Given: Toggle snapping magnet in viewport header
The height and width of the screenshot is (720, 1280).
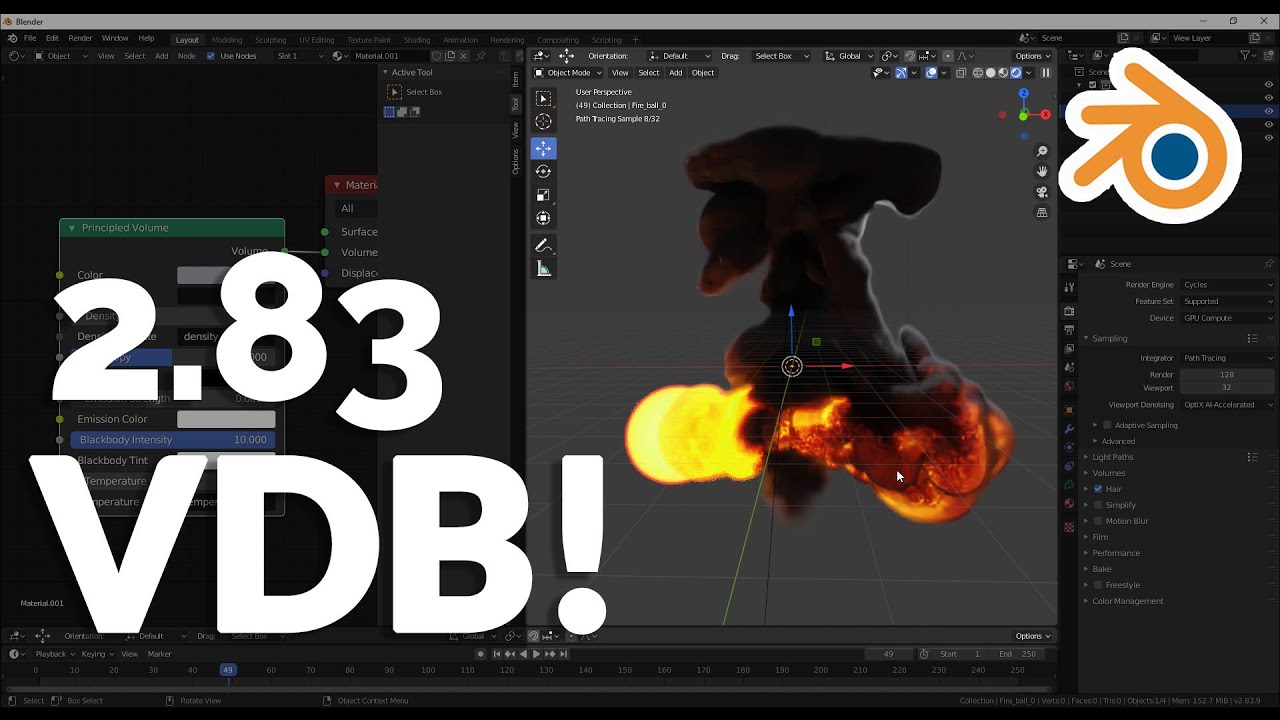Looking at the screenshot, I should pyautogui.click(x=910, y=56).
